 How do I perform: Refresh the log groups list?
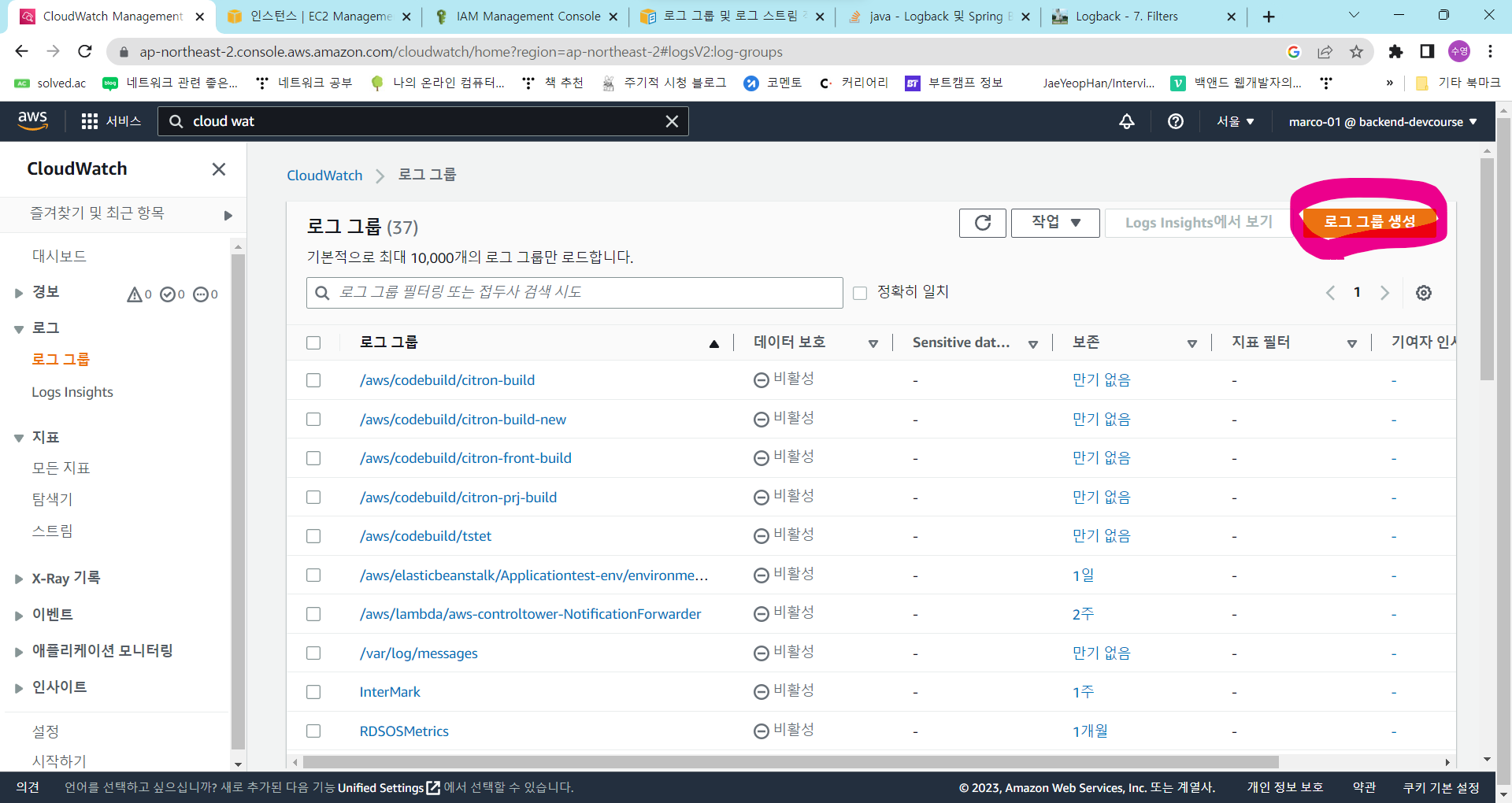pos(983,223)
